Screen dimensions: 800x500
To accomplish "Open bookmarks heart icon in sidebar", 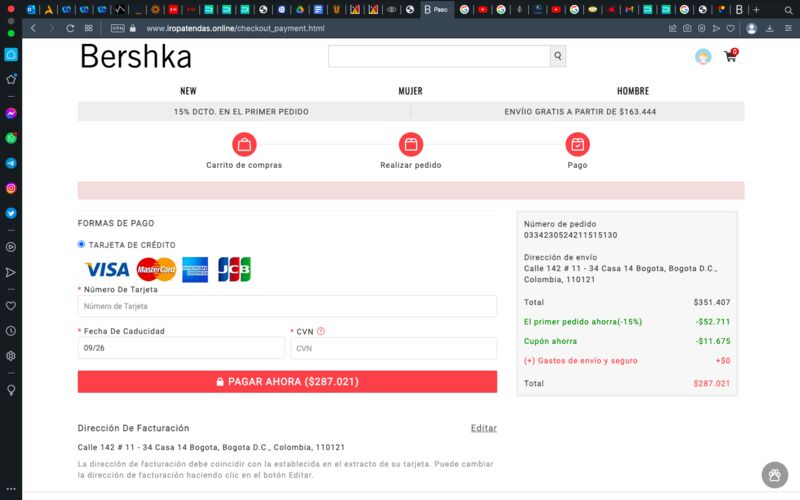I will [11, 306].
